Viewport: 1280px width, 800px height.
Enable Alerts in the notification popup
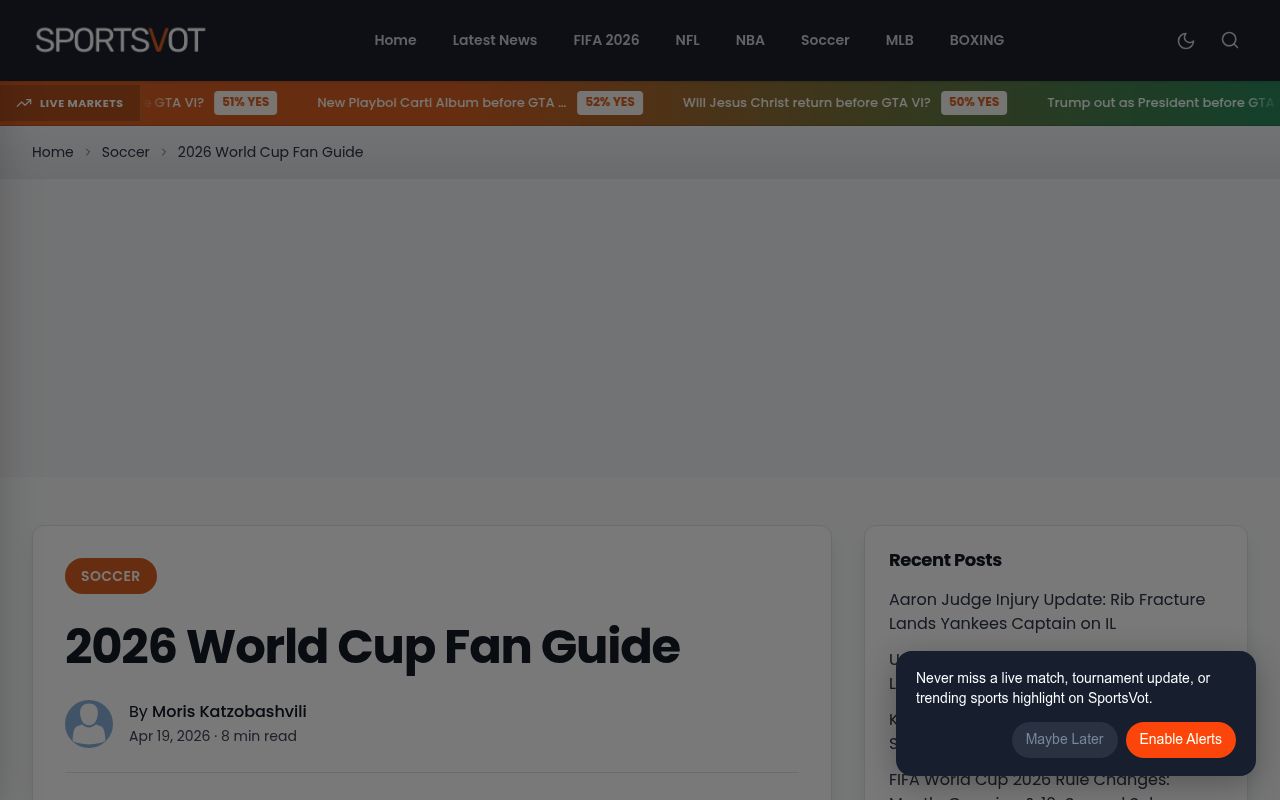coord(1181,739)
